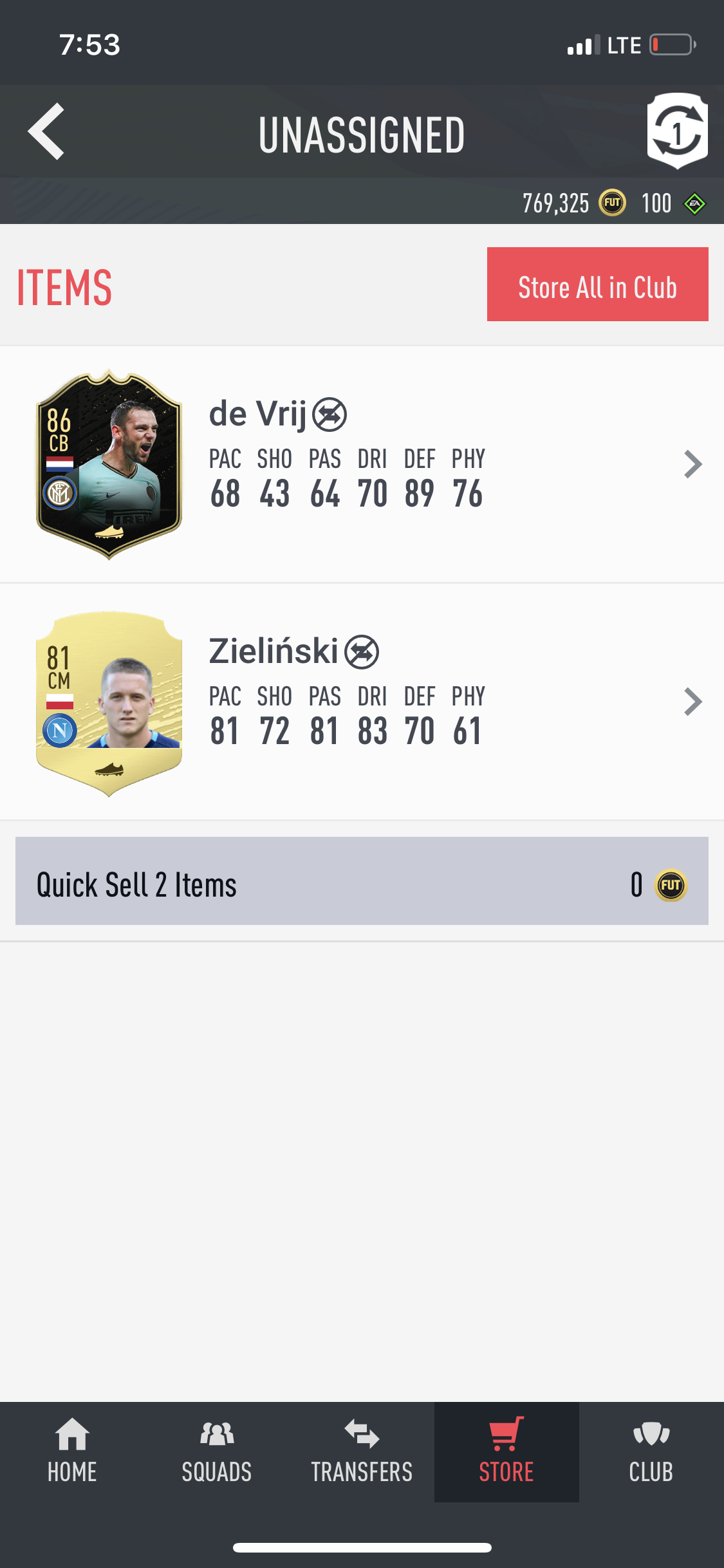Select the Store cart icon
The height and width of the screenshot is (1568, 724).
[x=506, y=1433]
